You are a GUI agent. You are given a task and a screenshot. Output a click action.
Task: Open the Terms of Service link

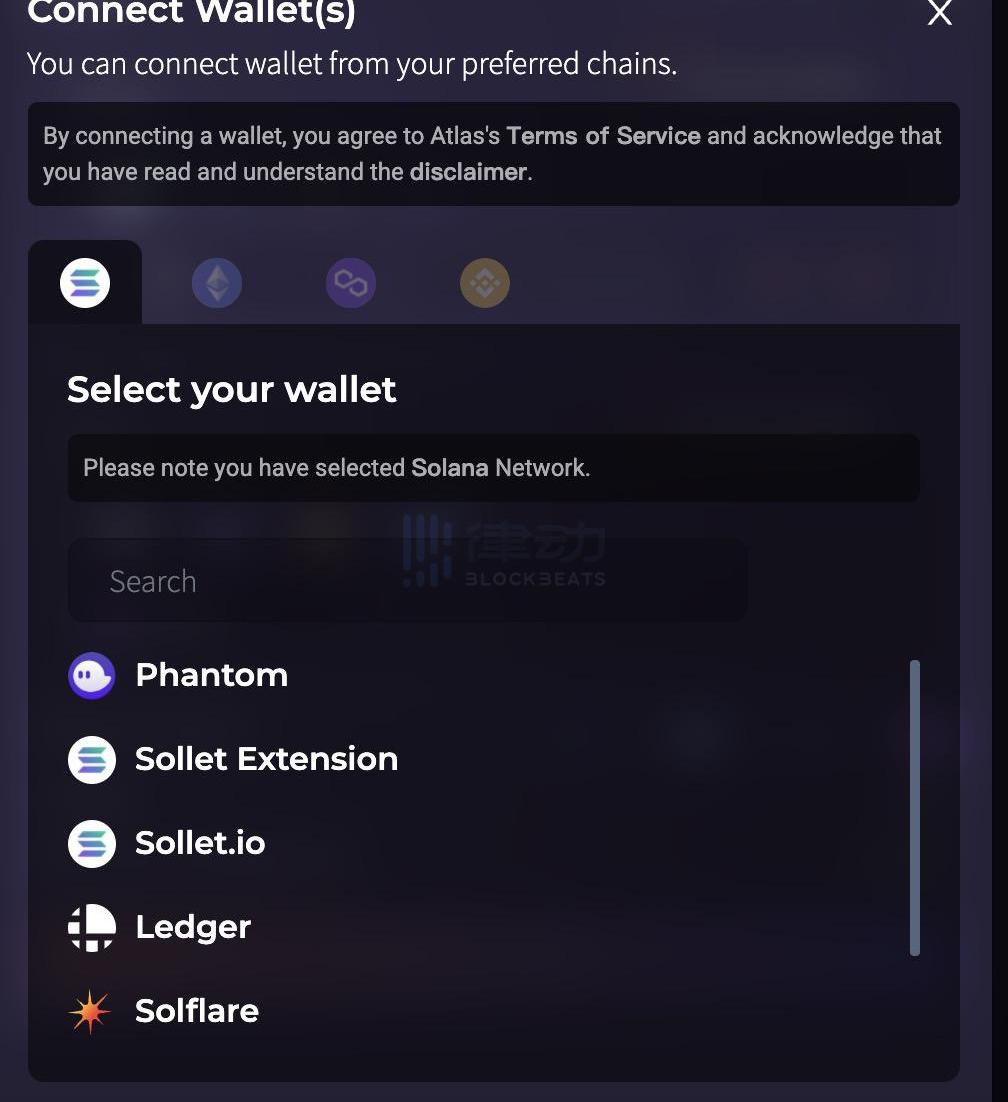(x=603, y=136)
